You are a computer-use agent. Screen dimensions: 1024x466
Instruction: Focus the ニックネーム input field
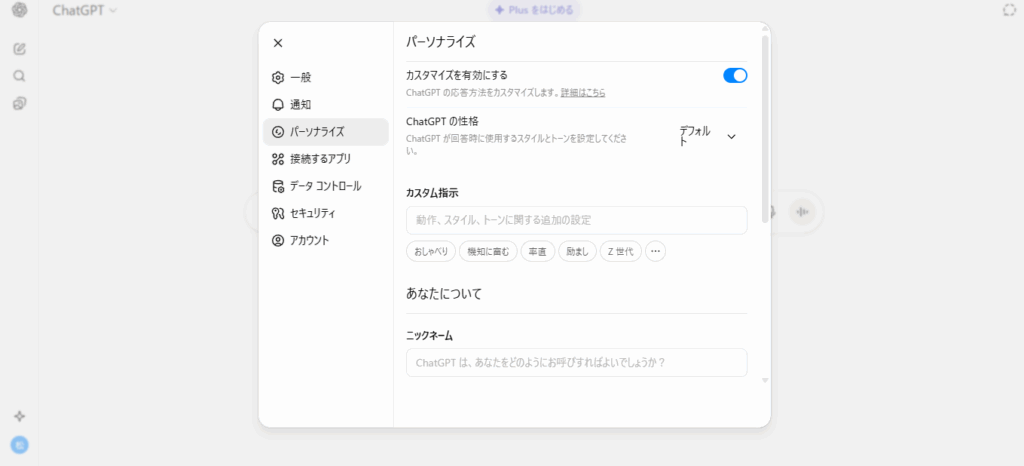(576, 362)
